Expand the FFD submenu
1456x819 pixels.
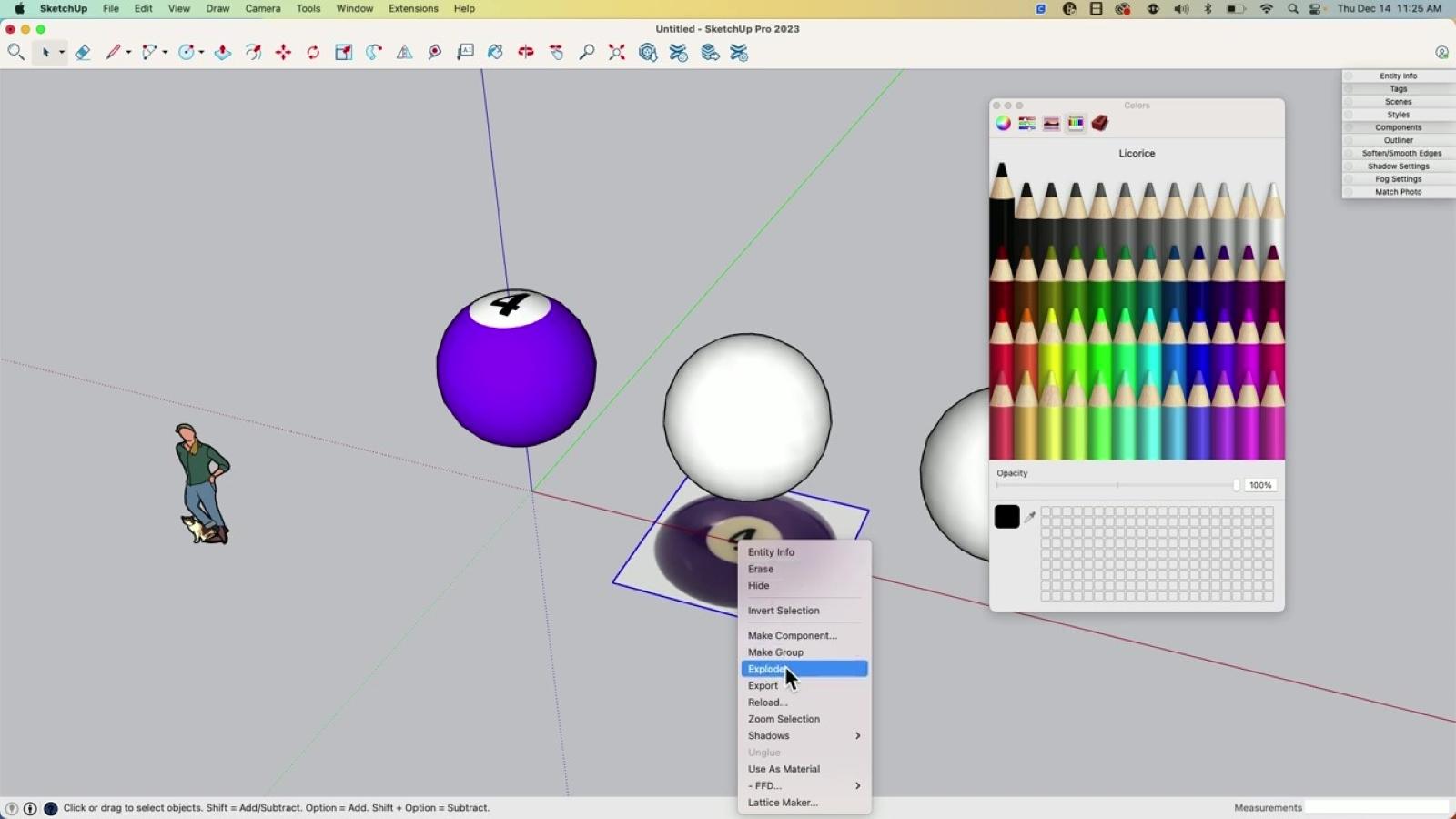click(804, 785)
